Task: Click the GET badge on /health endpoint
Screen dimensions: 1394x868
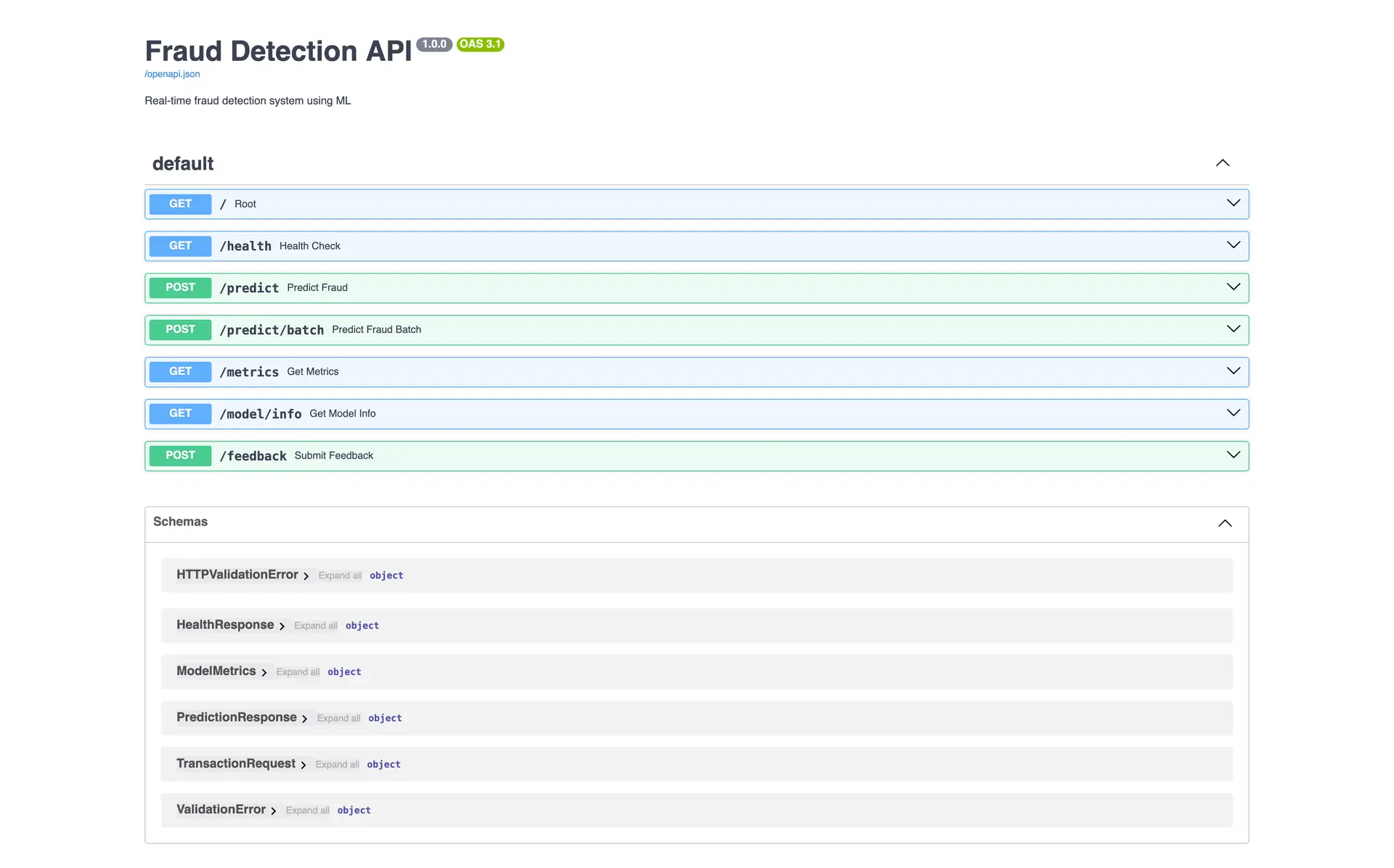Action: [x=179, y=245]
